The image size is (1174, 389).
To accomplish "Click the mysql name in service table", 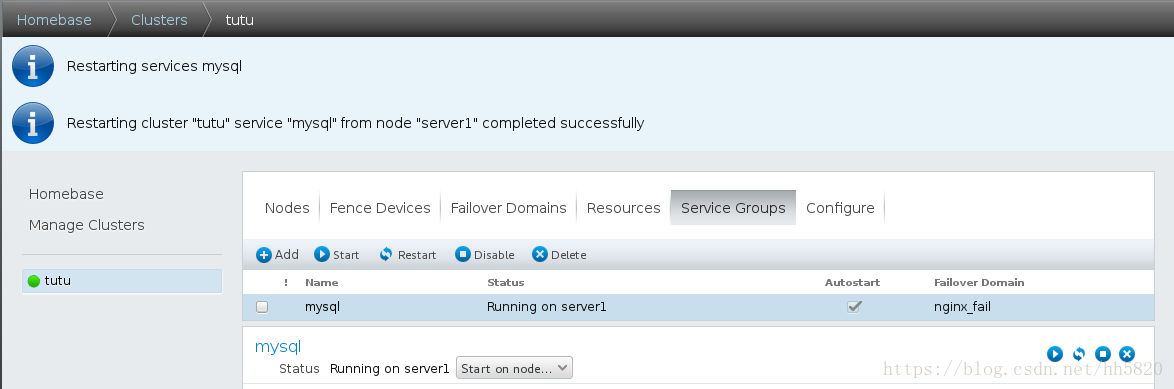I will coord(323,307).
